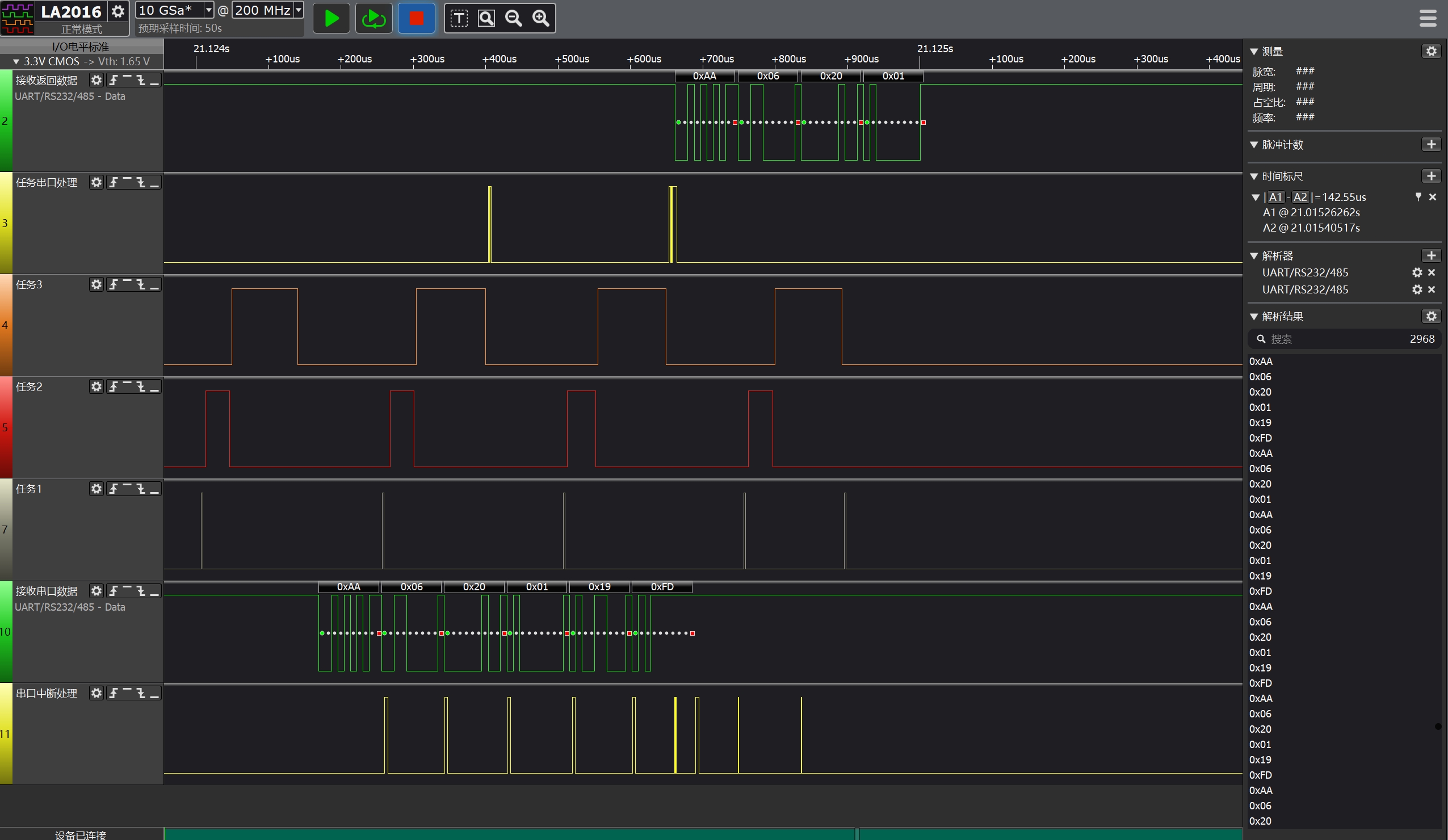This screenshot has height=840, width=1448.
Task: Collapse the 时间标尺 section
Action: (1254, 177)
